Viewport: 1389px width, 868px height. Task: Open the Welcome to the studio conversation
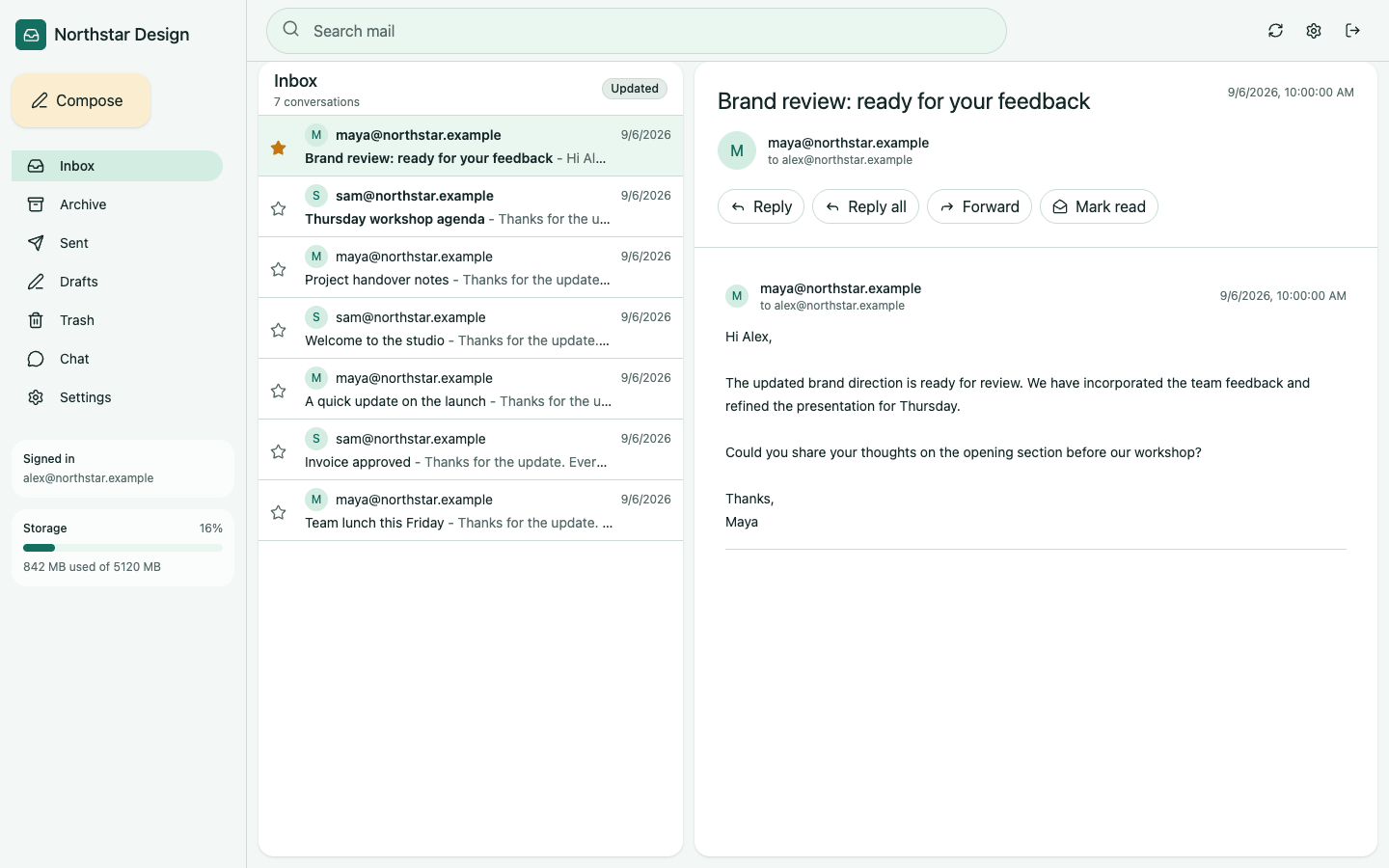click(471, 329)
